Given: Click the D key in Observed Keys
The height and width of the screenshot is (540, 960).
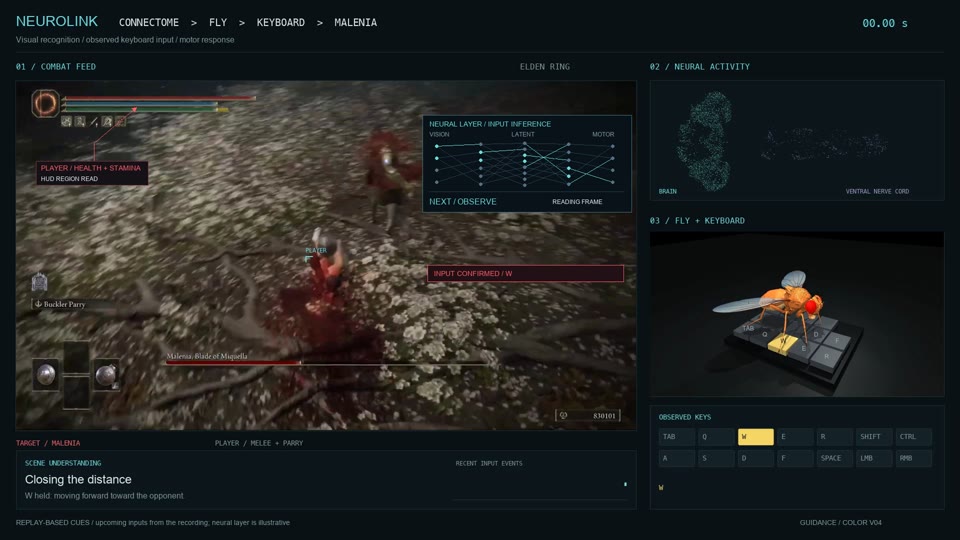Looking at the screenshot, I should coord(756,458).
